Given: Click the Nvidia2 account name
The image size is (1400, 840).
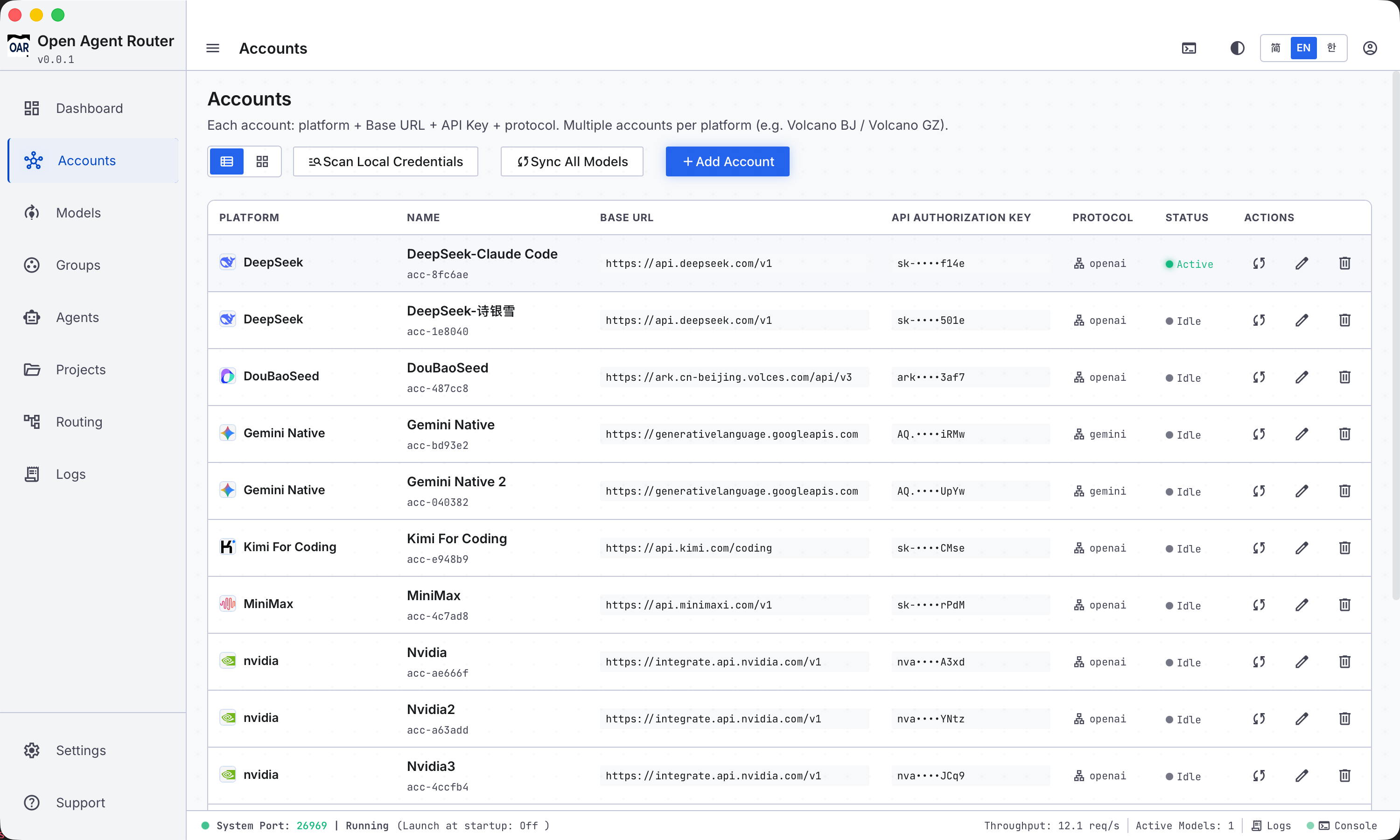Looking at the screenshot, I should 431,710.
